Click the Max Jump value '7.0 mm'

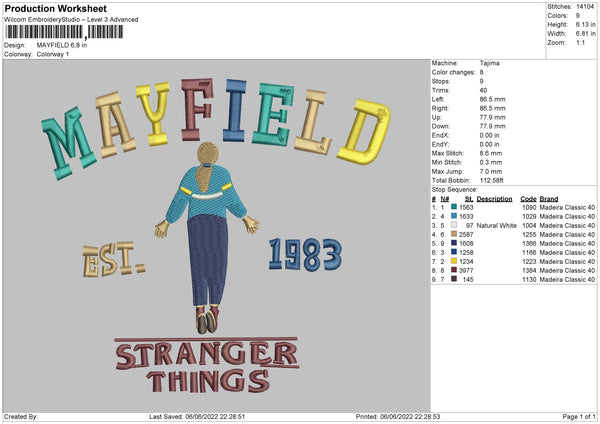click(491, 171)
